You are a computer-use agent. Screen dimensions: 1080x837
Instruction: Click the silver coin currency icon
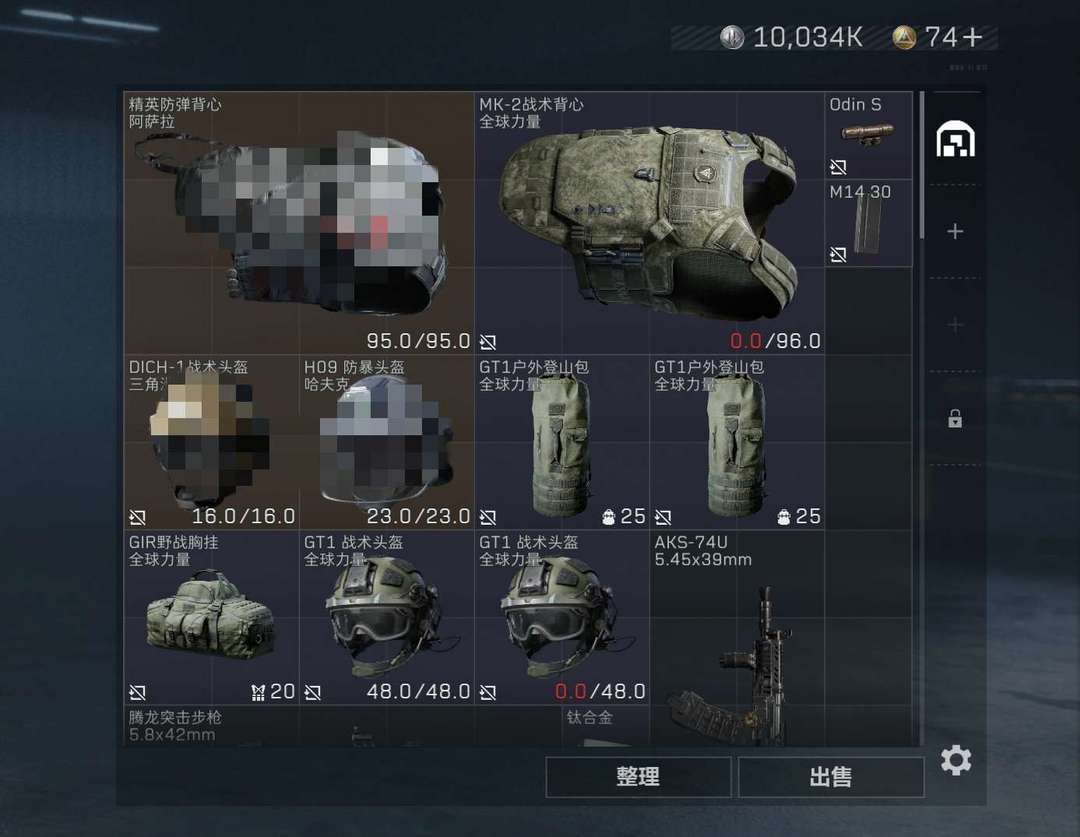[x=731, y=37]
